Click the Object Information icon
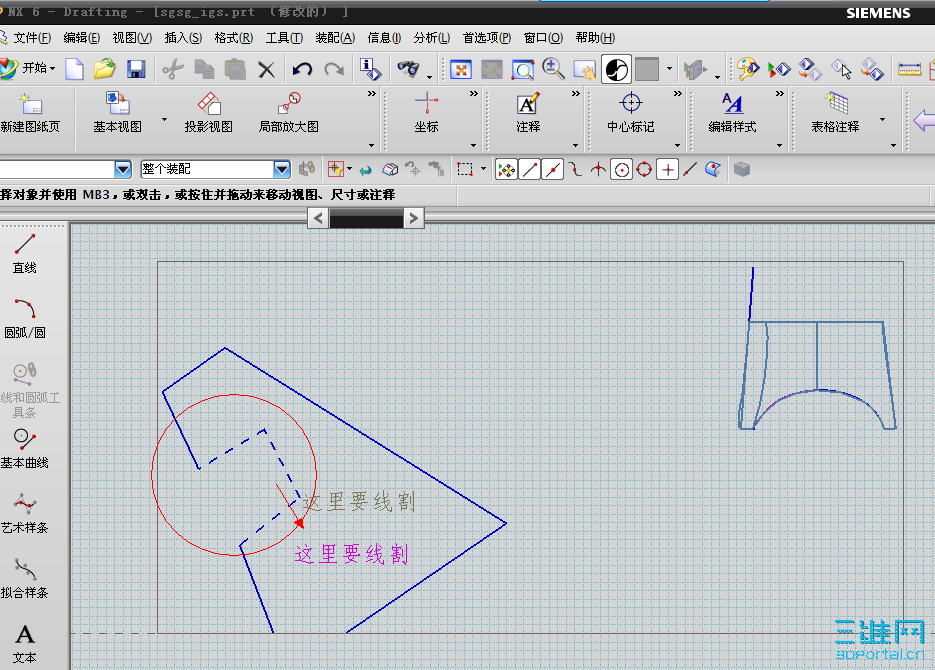Viewport: 935px width, 670px height. [370, 69]
